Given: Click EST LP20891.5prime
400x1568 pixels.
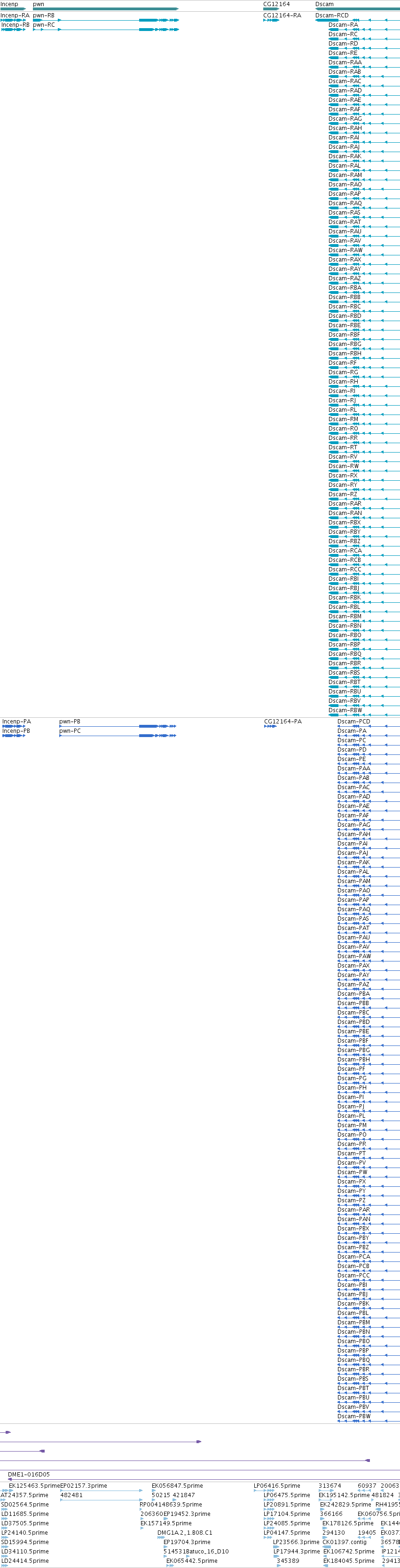Looking at the screenshot, I should pos(287,1505).
